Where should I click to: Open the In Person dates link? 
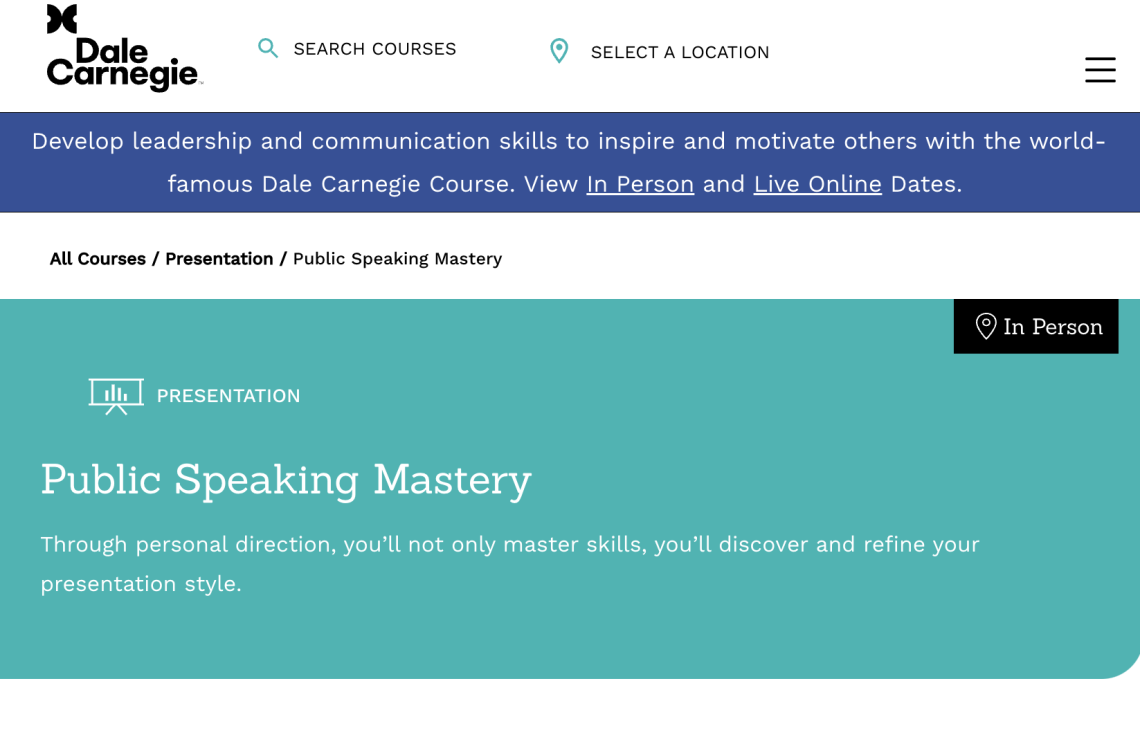pos(640,184)
